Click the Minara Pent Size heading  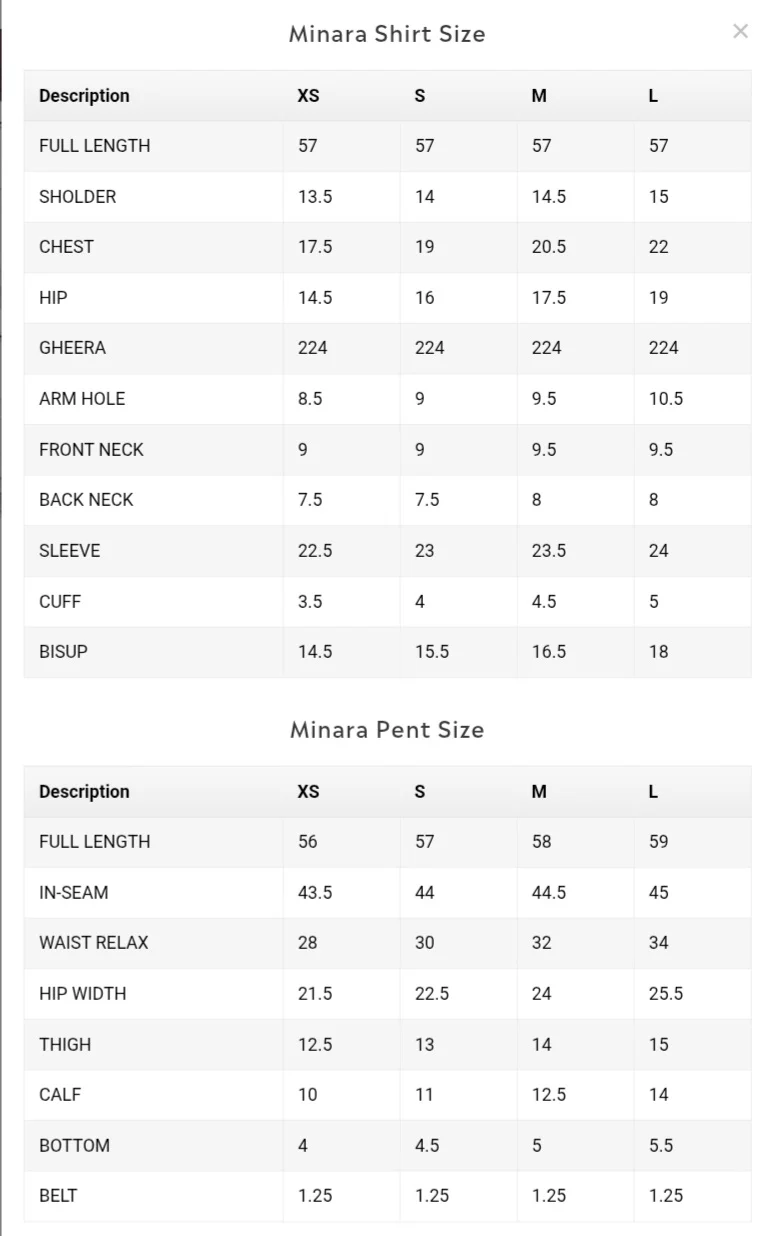coord(387,730)
